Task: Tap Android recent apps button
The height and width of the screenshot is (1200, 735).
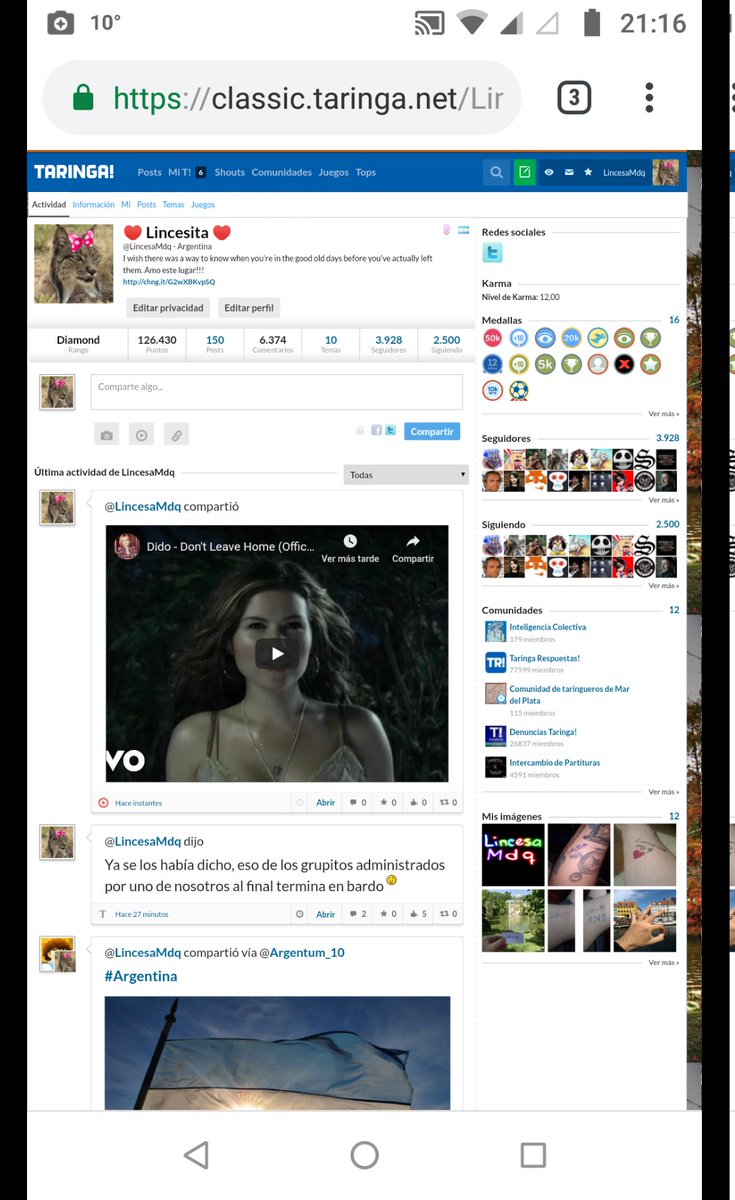Action: (533, 1155)
